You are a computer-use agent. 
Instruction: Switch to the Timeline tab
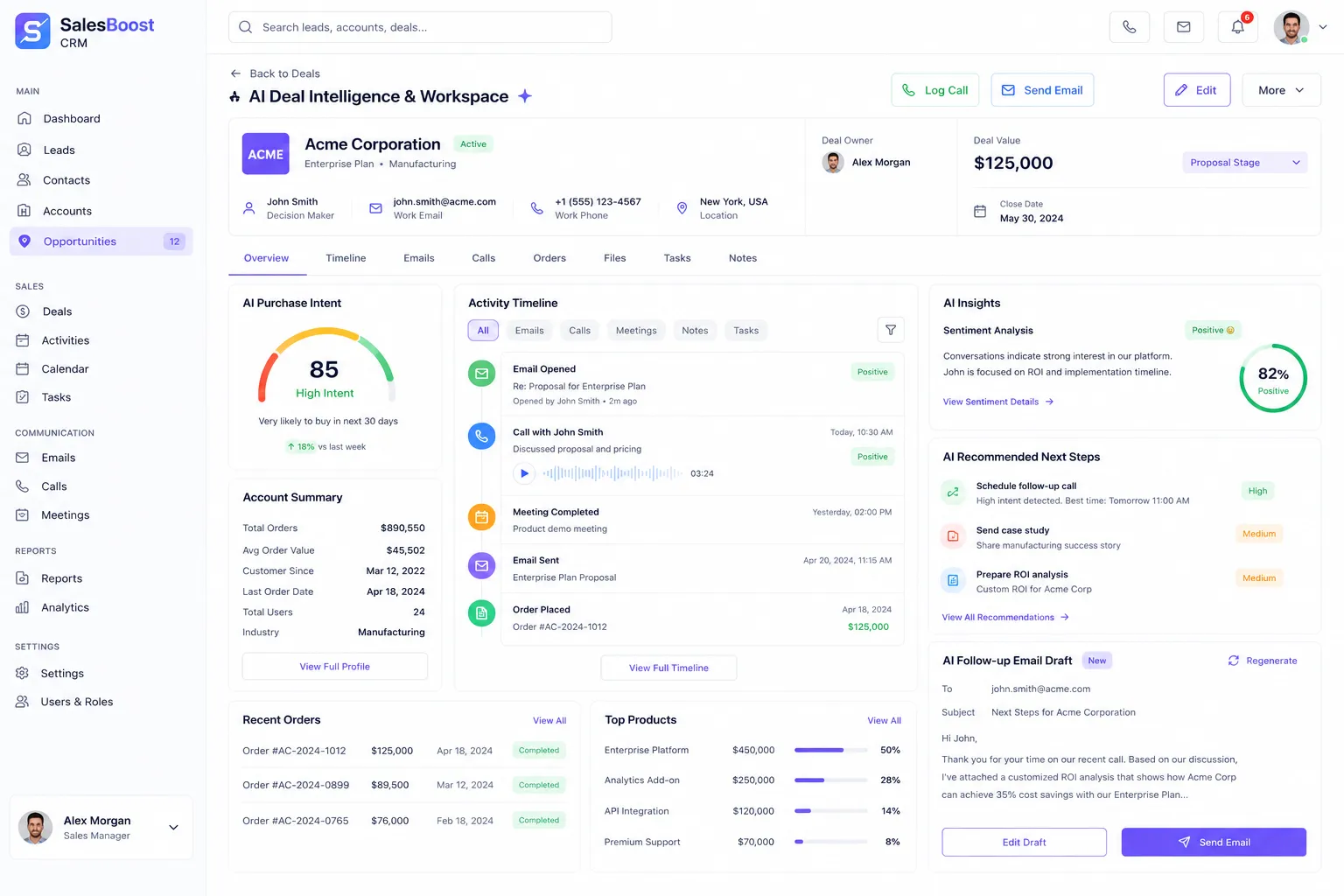tap(346, 258)
